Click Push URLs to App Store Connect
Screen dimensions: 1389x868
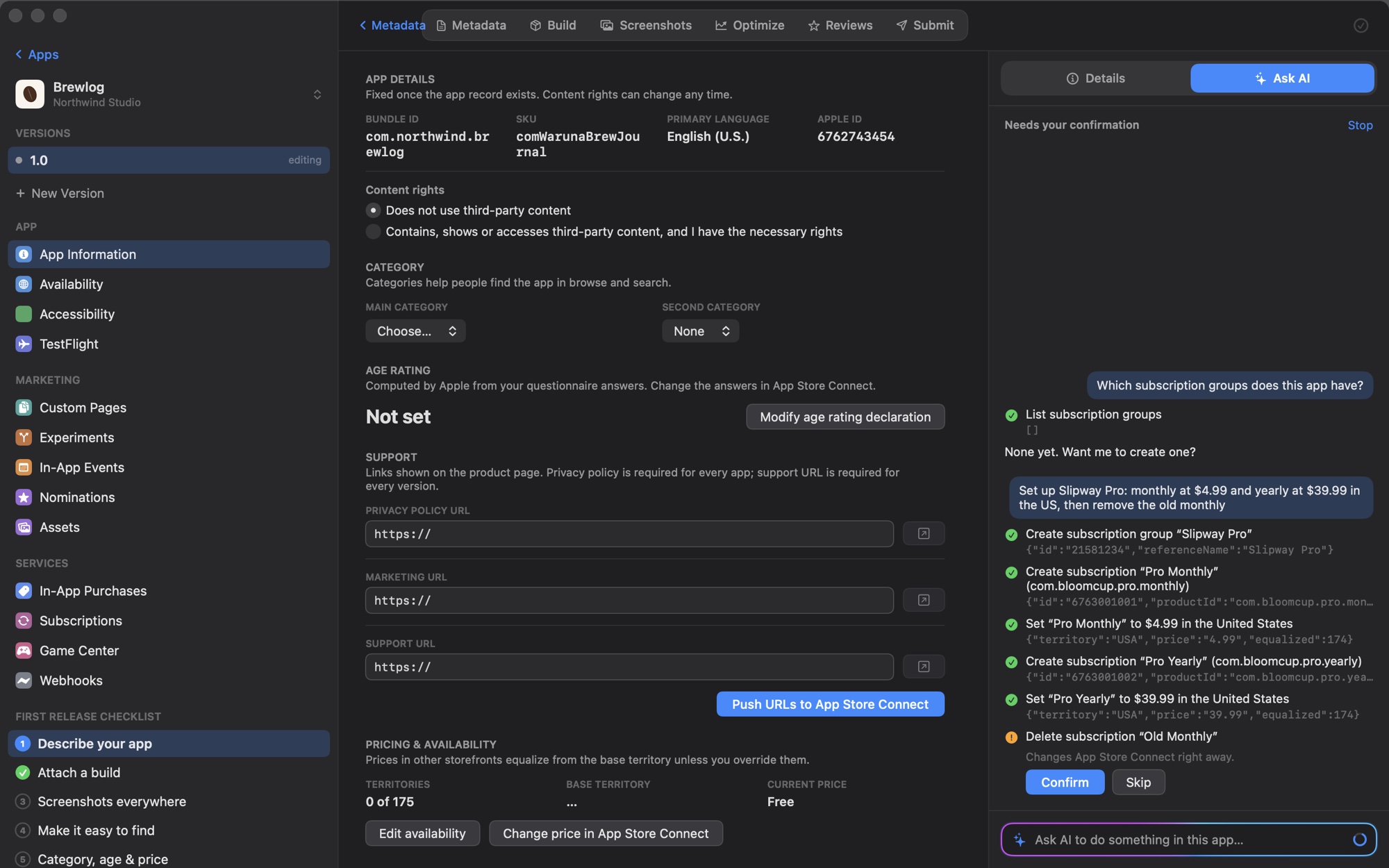click(830, 704)
